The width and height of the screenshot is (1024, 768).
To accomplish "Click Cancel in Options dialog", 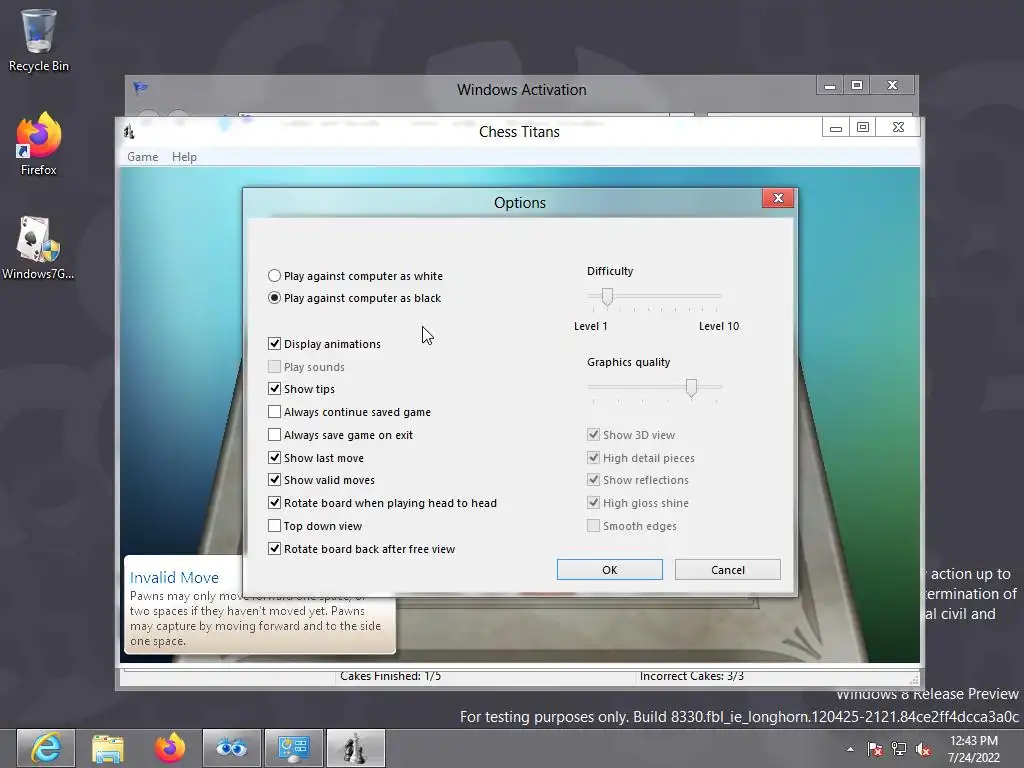I will [728, 569].
